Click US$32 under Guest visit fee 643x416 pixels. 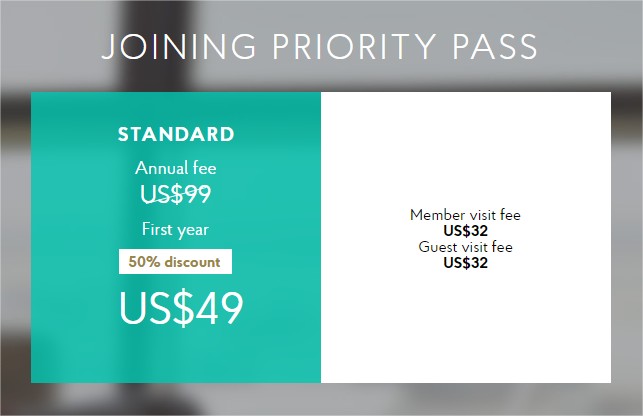click(465, 263)
